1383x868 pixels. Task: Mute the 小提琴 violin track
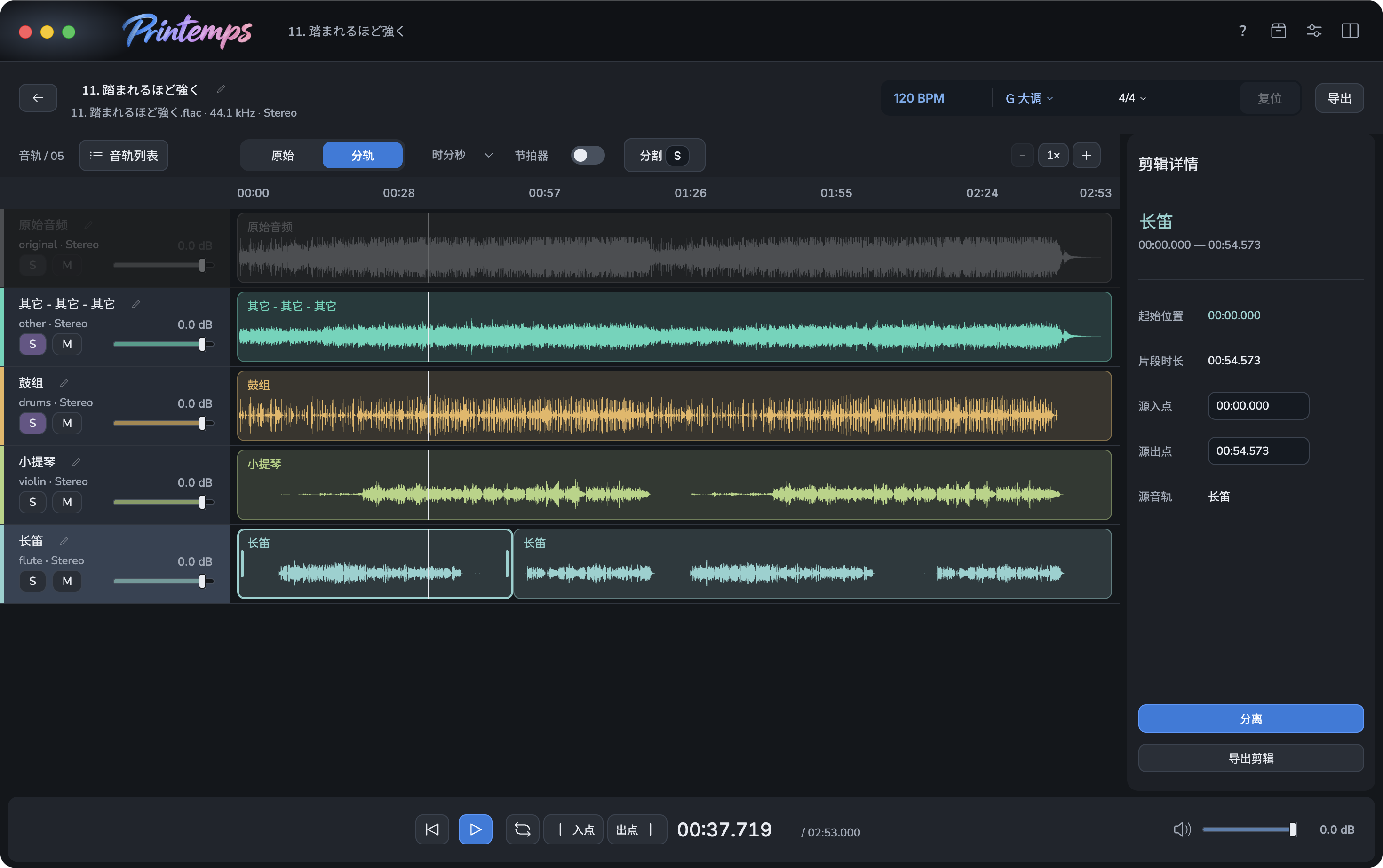[67, 502]
